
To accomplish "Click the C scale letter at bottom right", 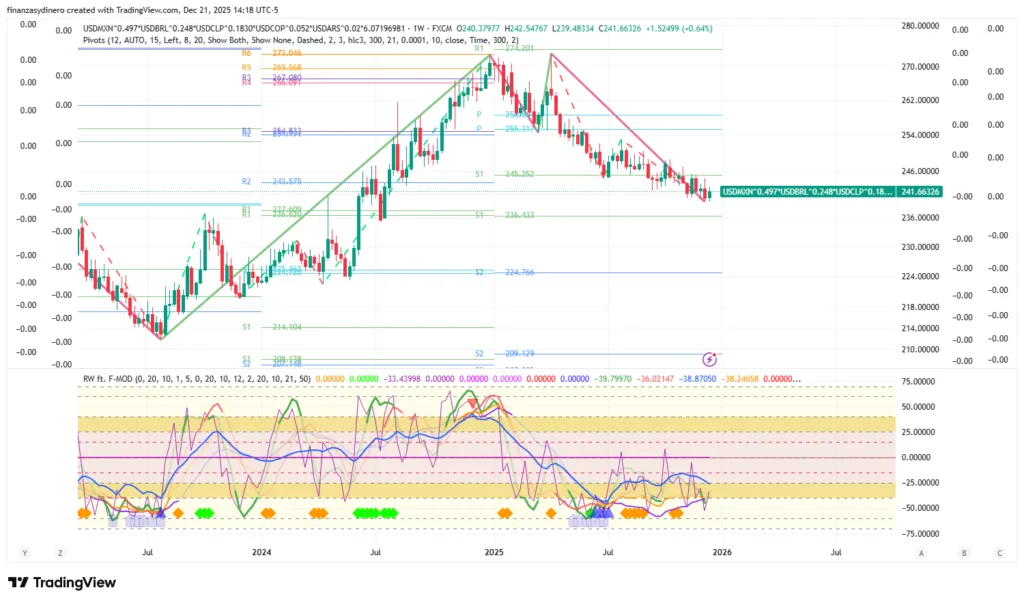I will click(x=998, y=552).
